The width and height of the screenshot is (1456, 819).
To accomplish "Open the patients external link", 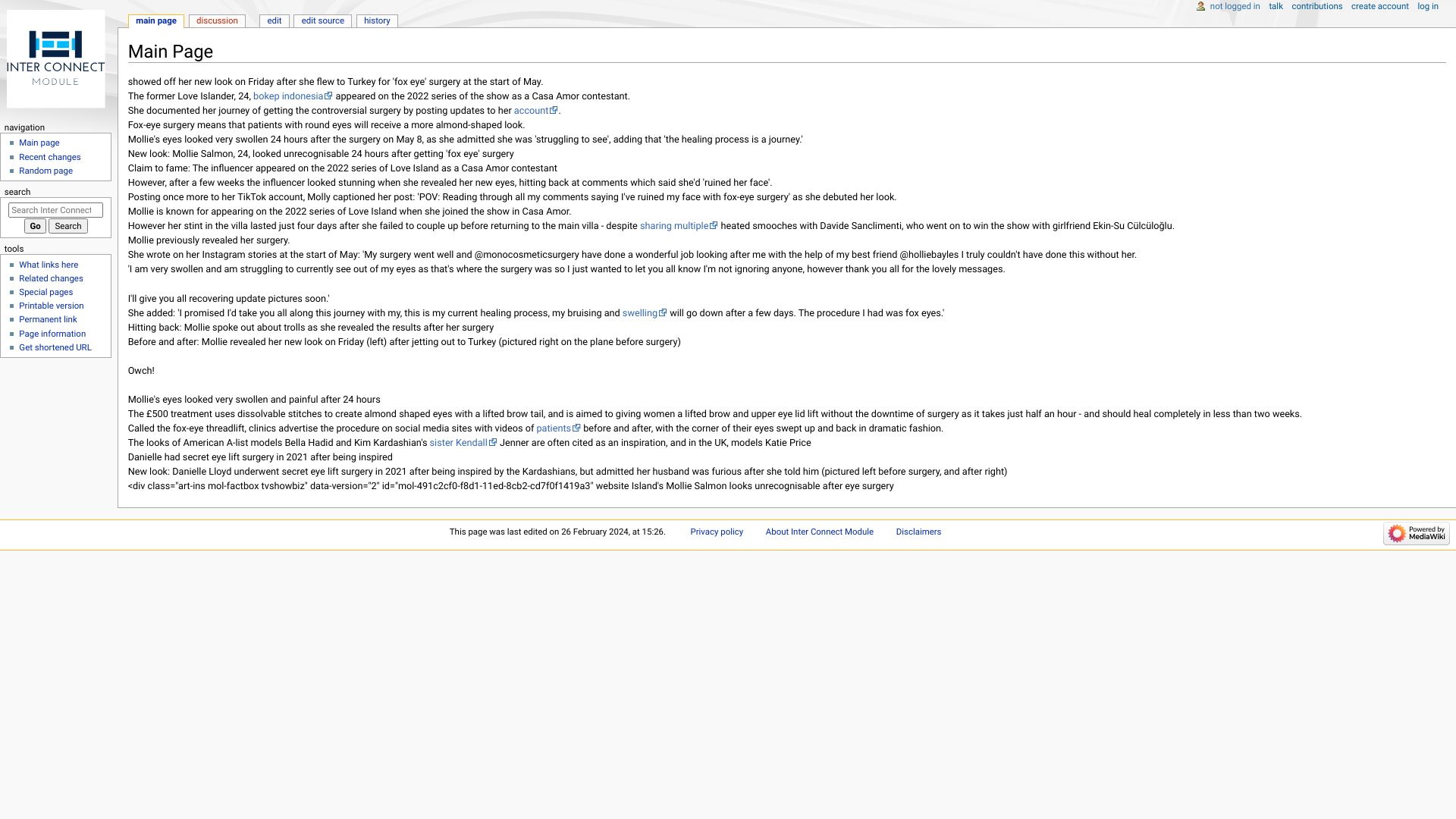I will click(x=558, y=428).
